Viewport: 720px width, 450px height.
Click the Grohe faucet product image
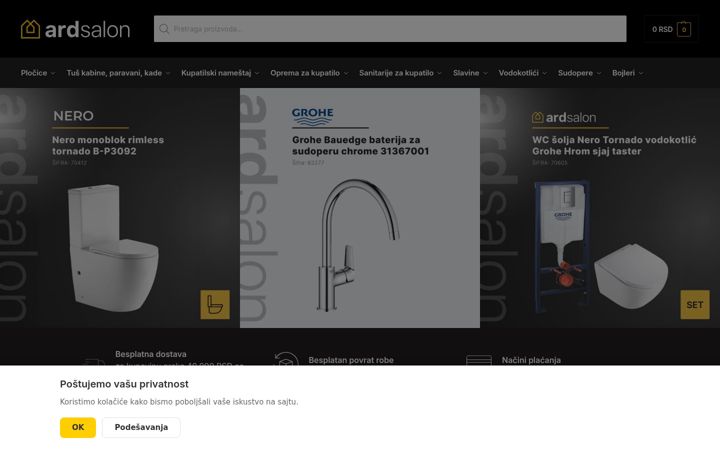pos(358,245)
